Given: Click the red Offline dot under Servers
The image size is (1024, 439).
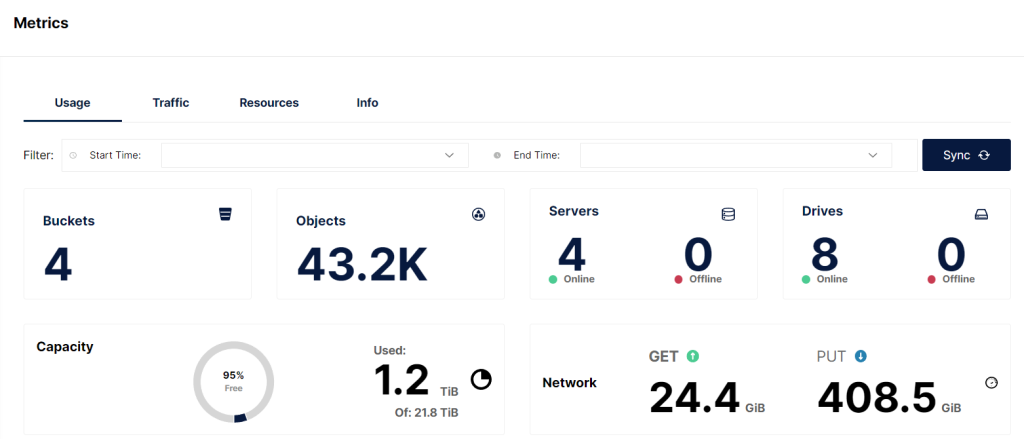Looking at the screenshot, I should tap(679, 280).
